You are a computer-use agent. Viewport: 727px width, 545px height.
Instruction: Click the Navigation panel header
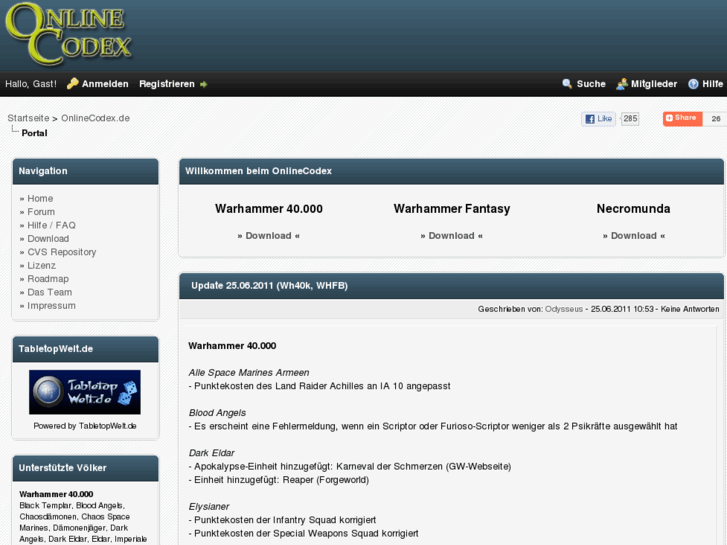click(x=85, y=171)
